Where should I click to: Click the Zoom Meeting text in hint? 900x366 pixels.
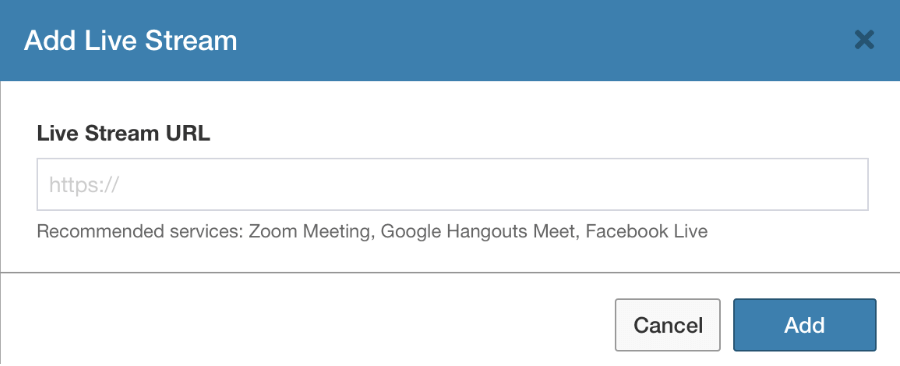tap(308, 231)
